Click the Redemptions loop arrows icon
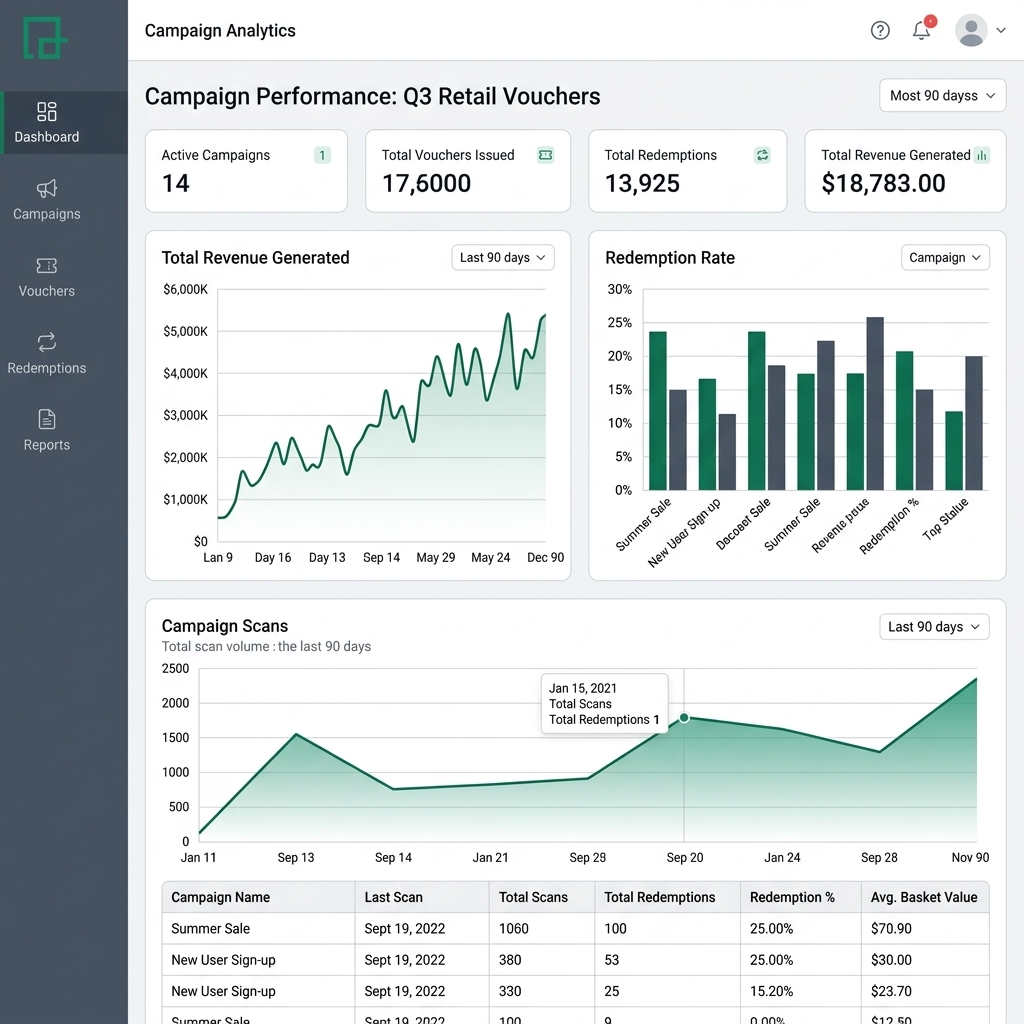 46,342
